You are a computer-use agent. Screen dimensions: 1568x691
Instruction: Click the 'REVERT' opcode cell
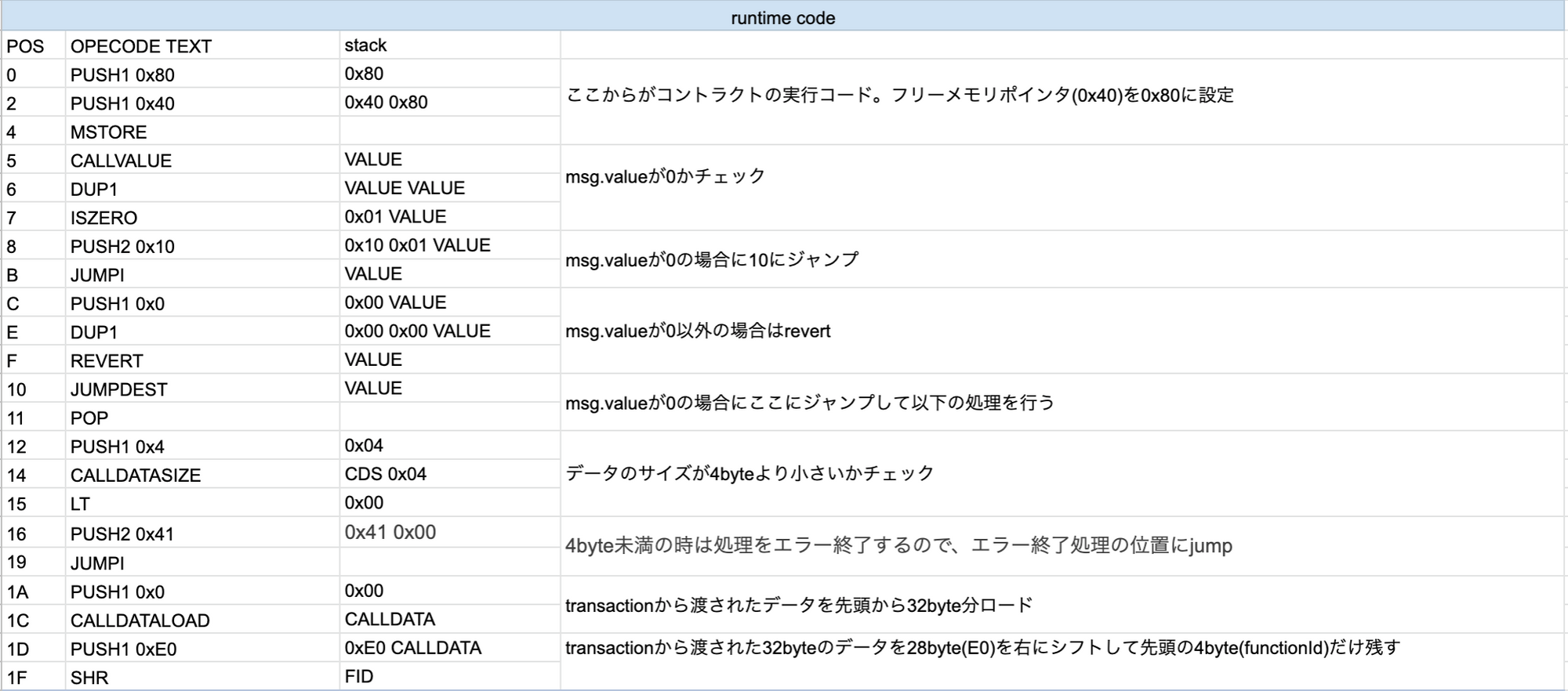[x=203, y=360]
